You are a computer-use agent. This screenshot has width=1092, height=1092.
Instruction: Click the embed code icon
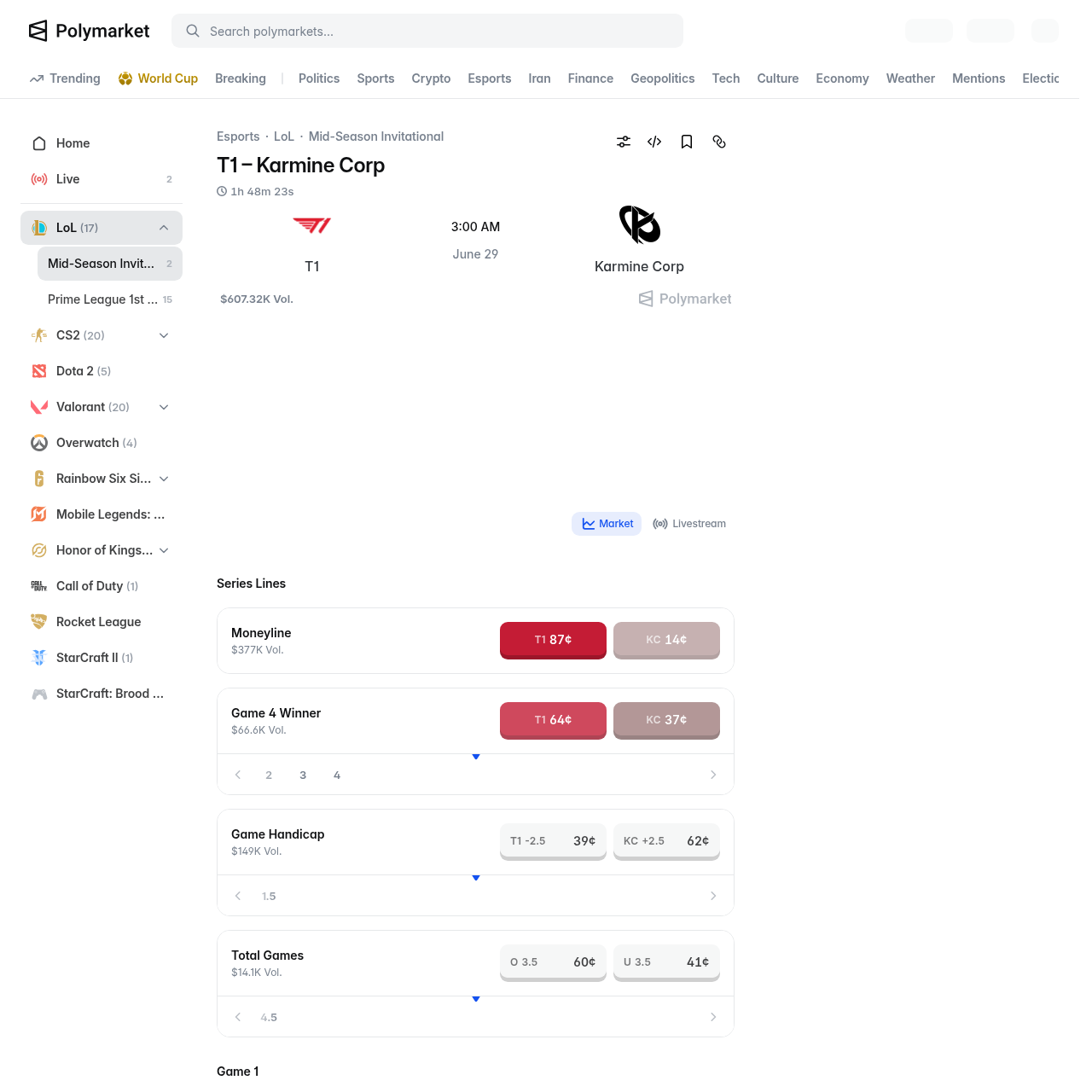click(x=654, y=142)
